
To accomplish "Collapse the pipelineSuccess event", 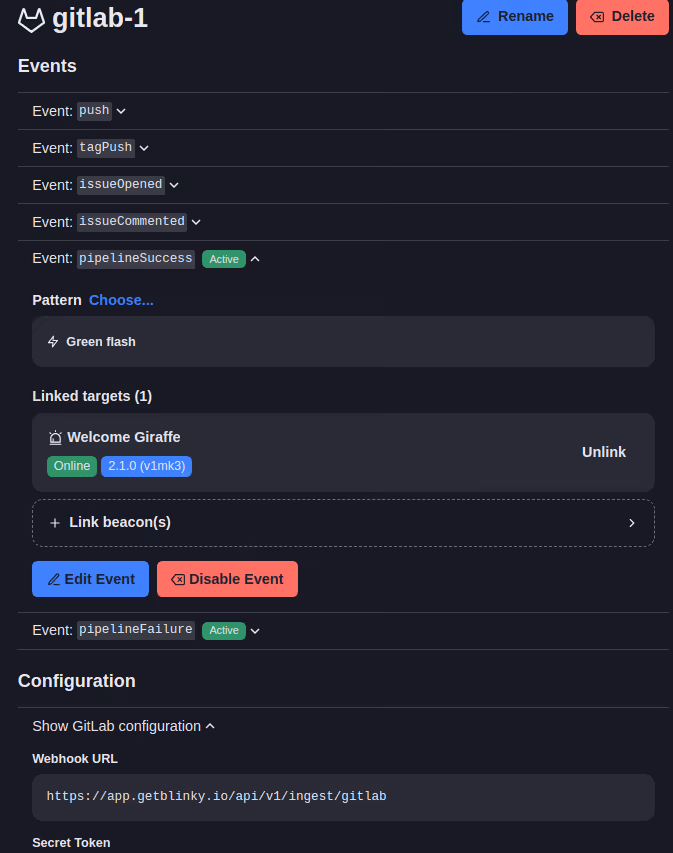I will [x=255, y=258].
